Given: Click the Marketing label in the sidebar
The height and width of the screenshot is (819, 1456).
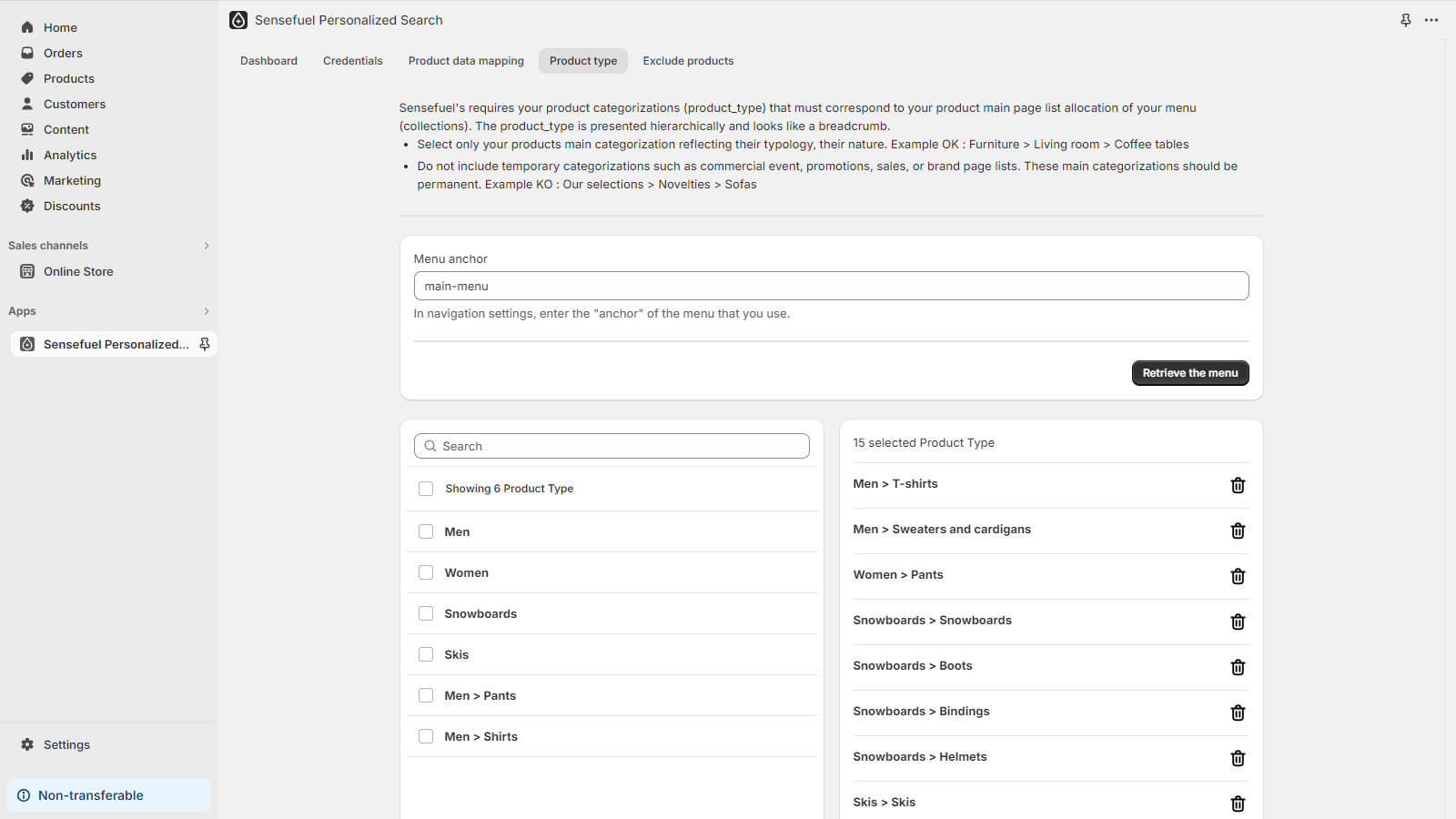Looking at the screenshot, I should tap(72, 180).
